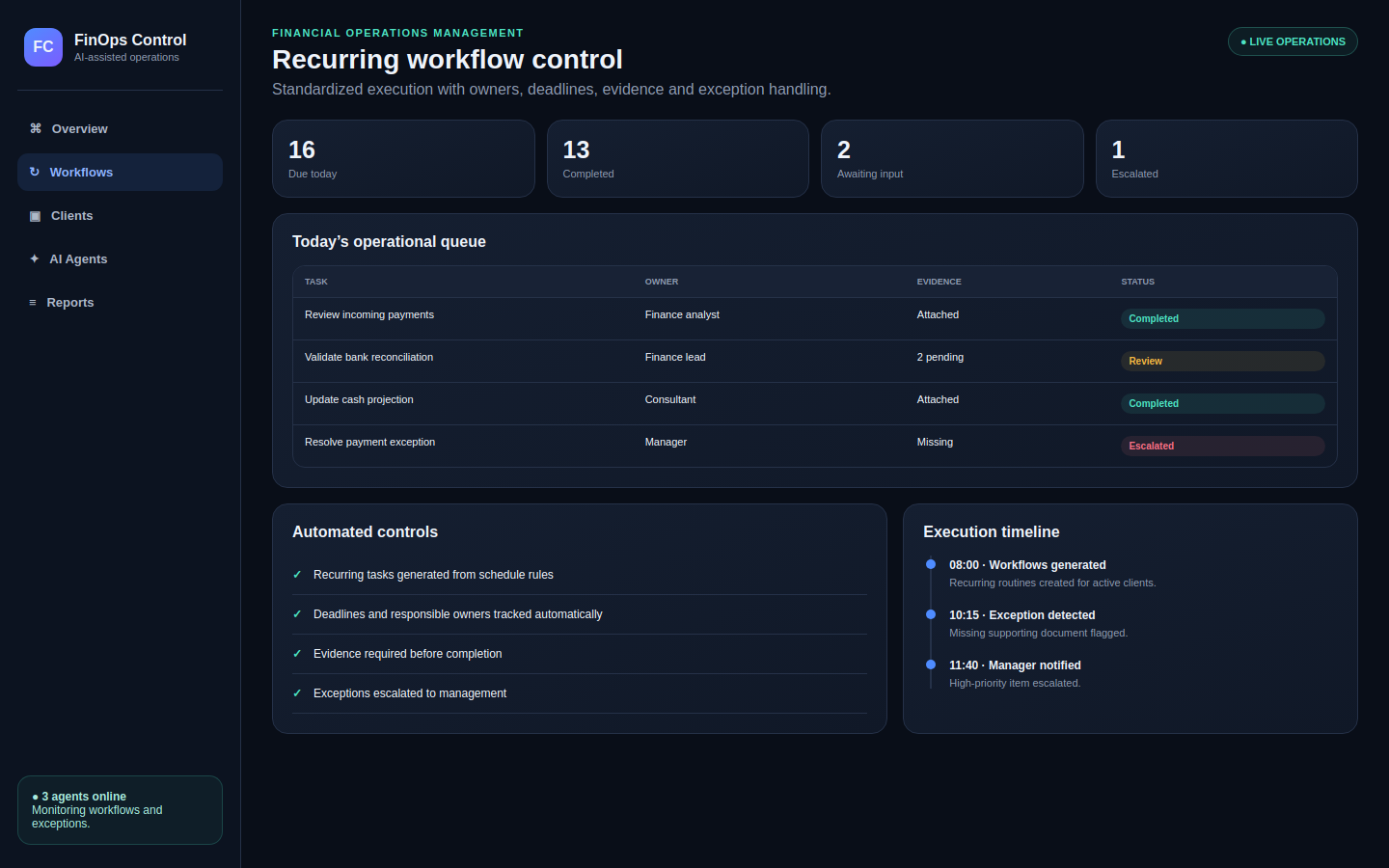1389x868 pixels.
Task: Click the Missing evidence cell
Action: click(935, 442)
